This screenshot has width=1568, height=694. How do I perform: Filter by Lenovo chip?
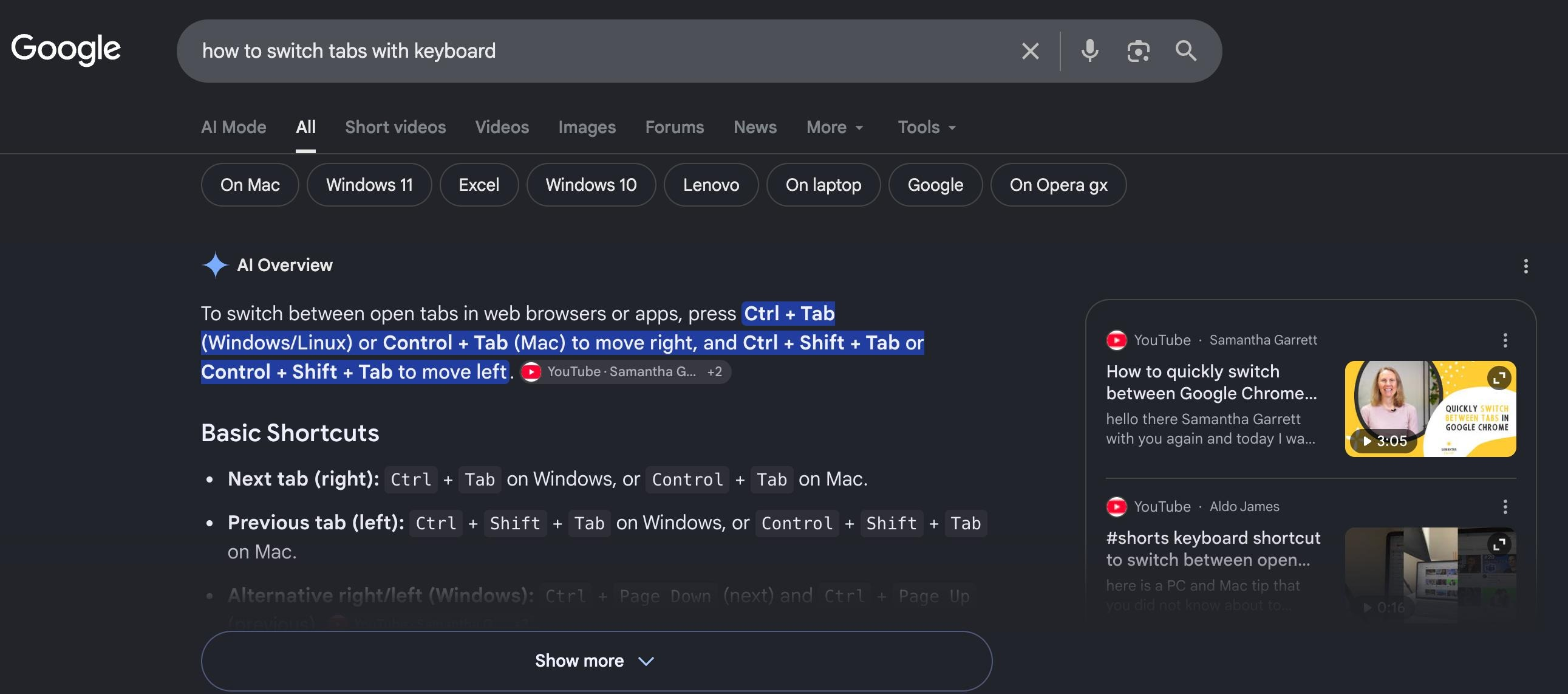click(x=711, y=185)
